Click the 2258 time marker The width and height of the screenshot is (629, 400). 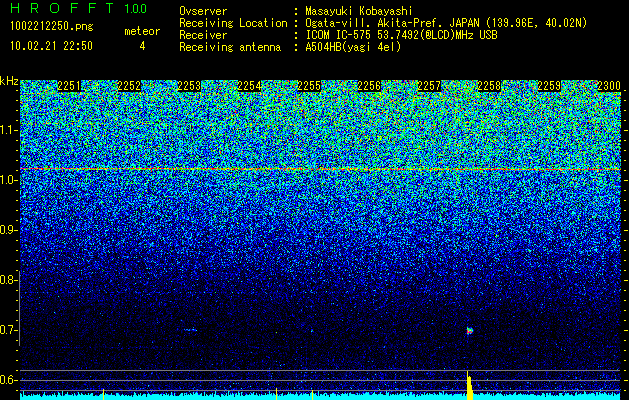(489, 86)
